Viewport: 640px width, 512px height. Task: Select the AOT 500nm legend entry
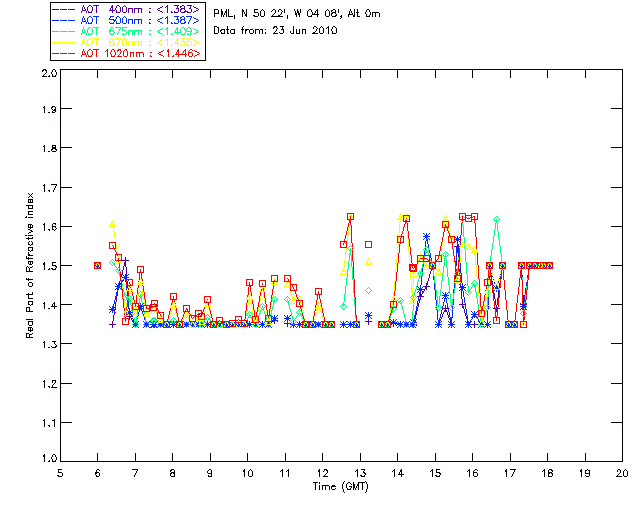127,20
